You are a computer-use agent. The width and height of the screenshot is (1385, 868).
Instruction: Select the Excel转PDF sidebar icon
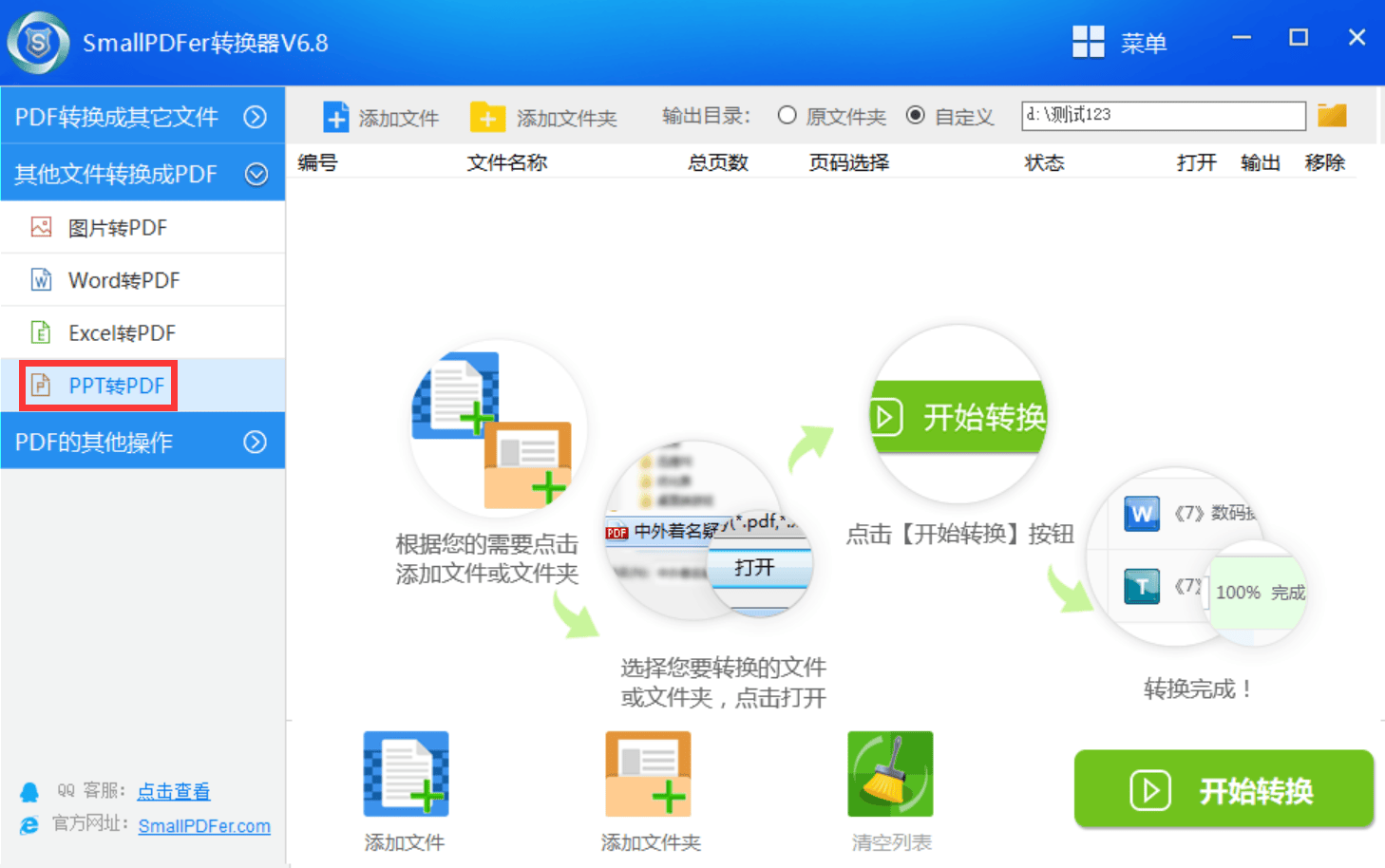pyautogui.click(x=41, y=332)
